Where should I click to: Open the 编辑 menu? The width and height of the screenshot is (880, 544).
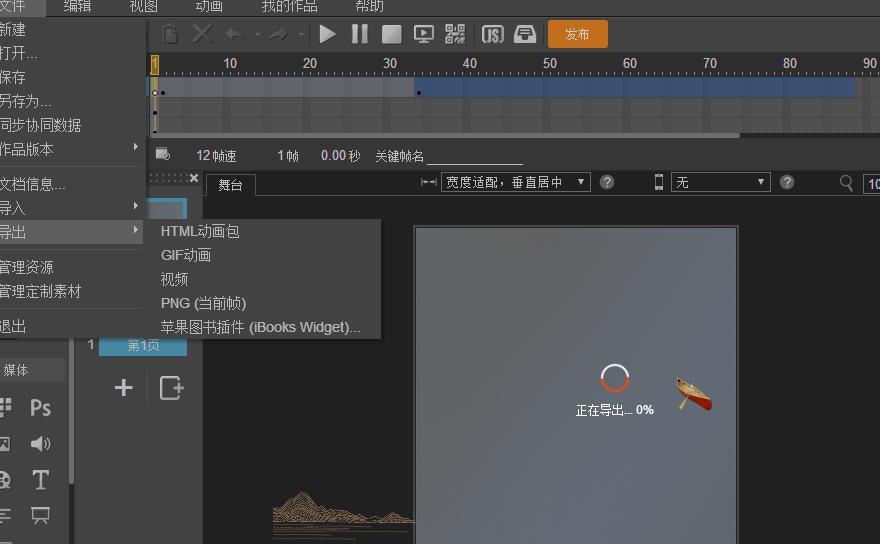point(77,6)
